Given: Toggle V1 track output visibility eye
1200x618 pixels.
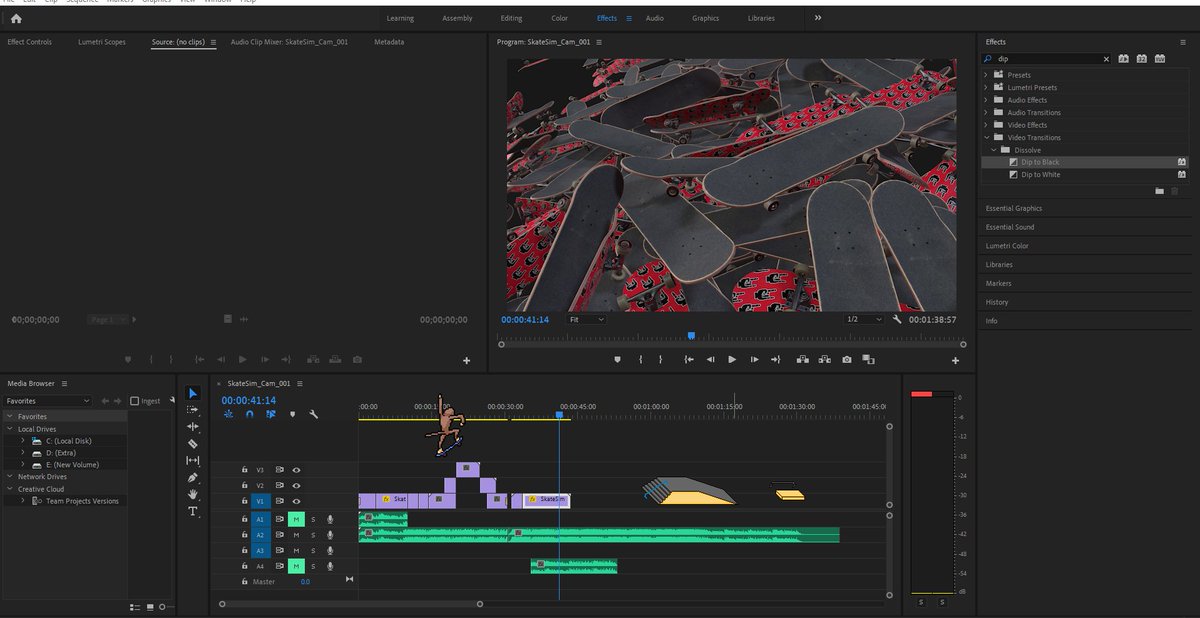Looking at the screenshot, I should point(297,501).
